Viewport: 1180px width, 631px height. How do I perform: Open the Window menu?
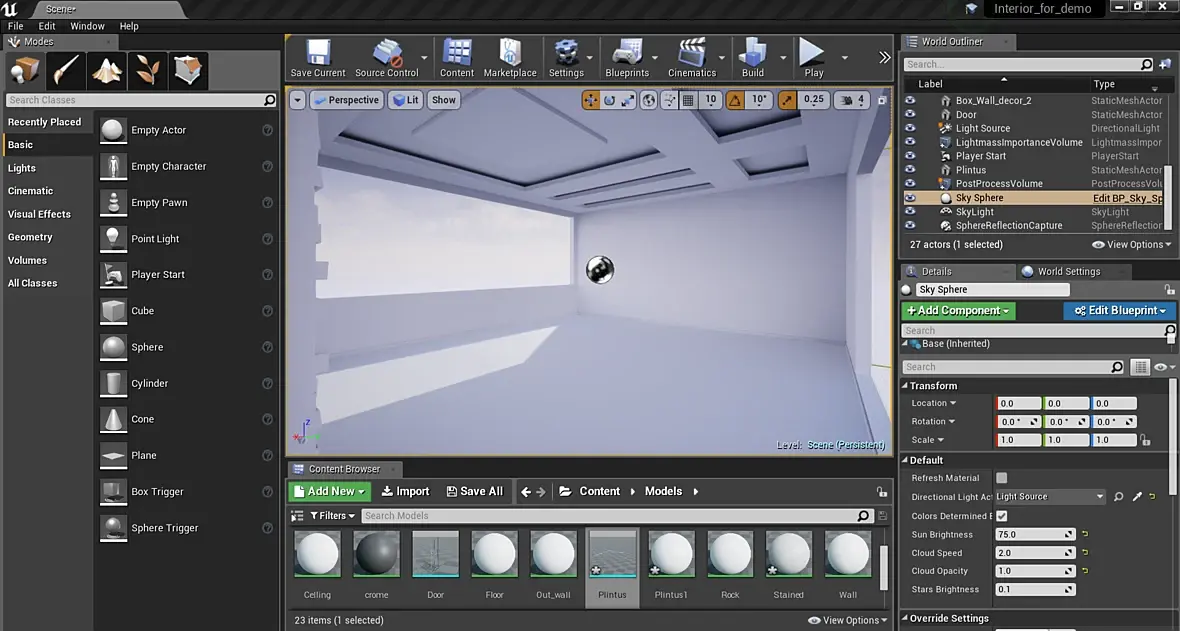pyautogui.click(x=87, y=26)
